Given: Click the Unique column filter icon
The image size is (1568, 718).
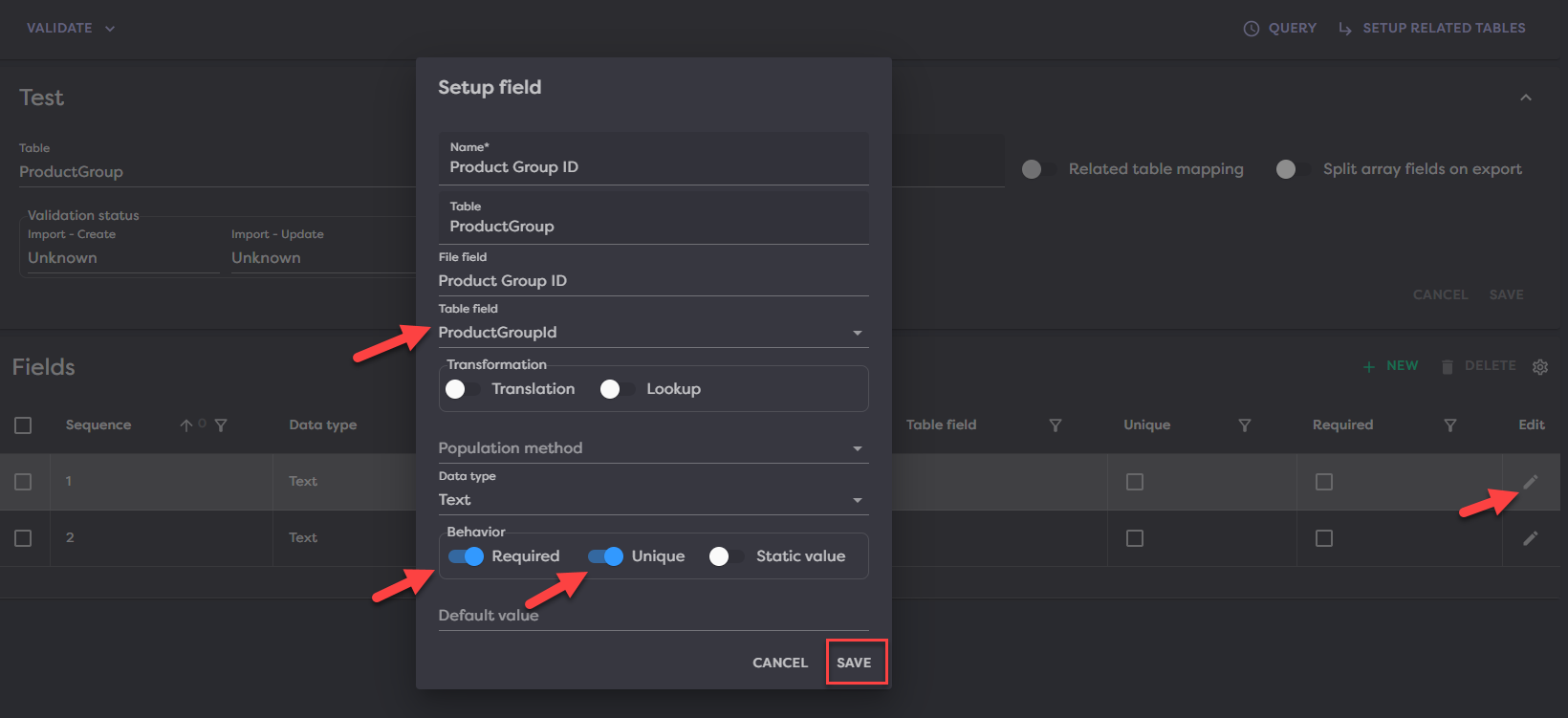Looking at the screenshot, I should click(x=1245, y=425).
